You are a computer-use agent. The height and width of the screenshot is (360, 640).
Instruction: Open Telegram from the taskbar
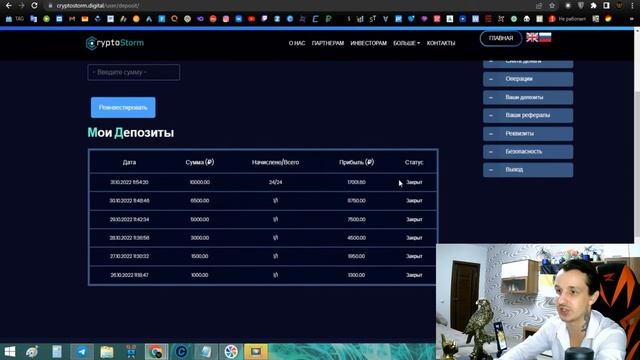pos(82,351)
